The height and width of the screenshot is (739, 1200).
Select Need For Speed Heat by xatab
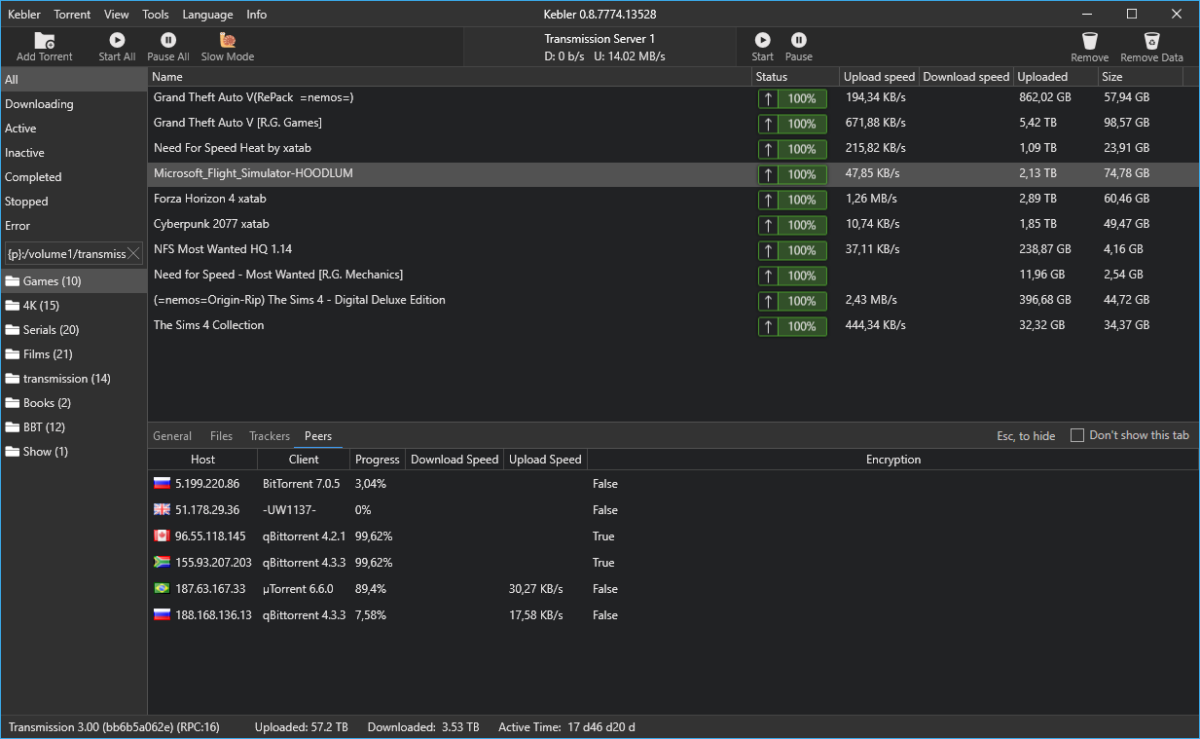673,148
